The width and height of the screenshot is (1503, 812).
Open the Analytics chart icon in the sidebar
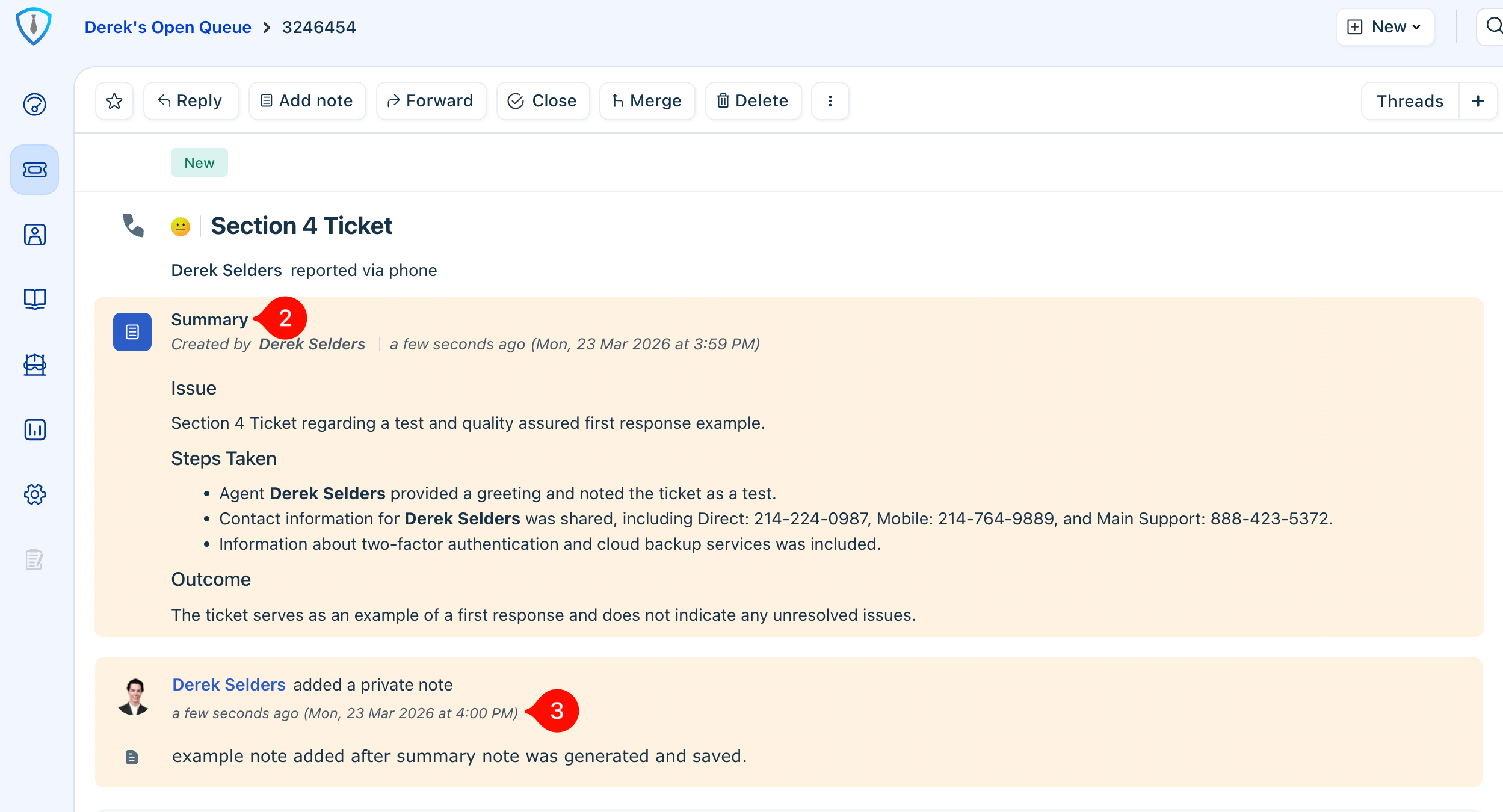click(35, 429)
